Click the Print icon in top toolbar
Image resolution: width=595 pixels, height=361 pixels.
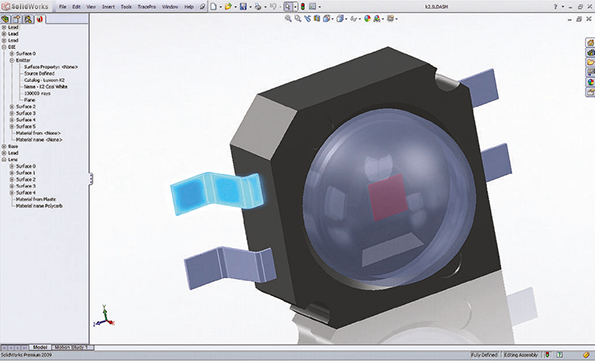point(258,6)
